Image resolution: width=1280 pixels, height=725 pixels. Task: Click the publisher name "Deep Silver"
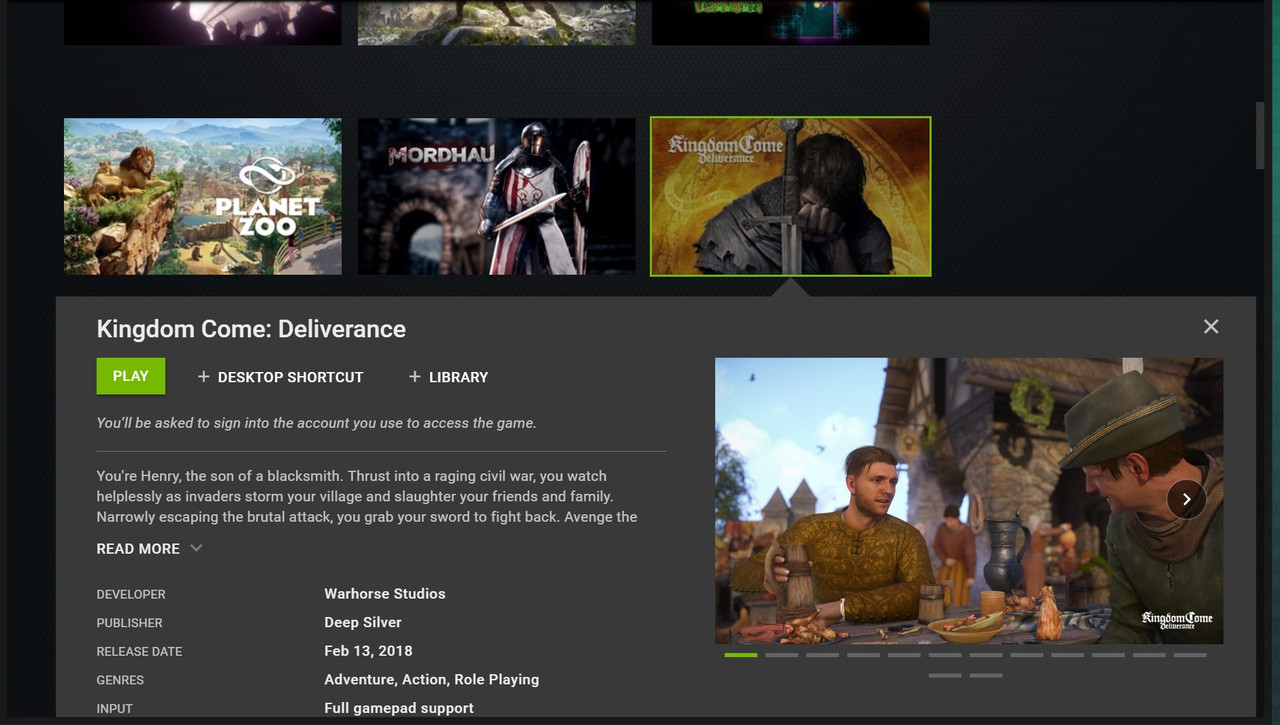tap(363, 622)
